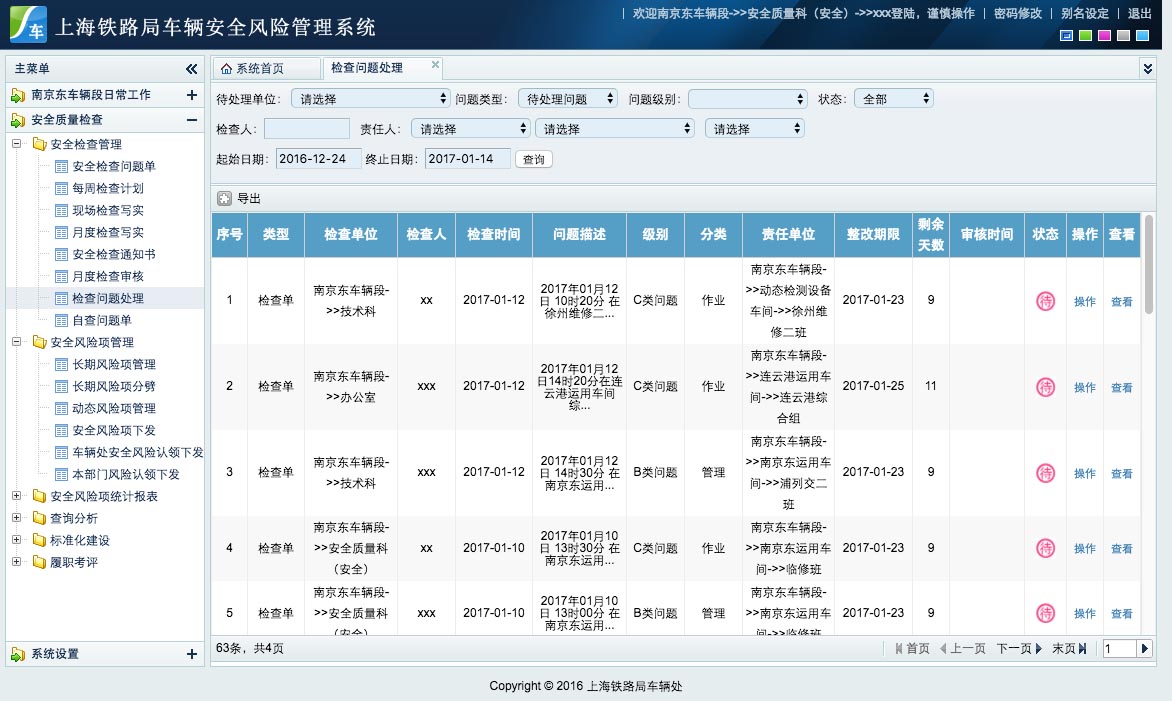Click the export (导出) icon

(225, 199)
